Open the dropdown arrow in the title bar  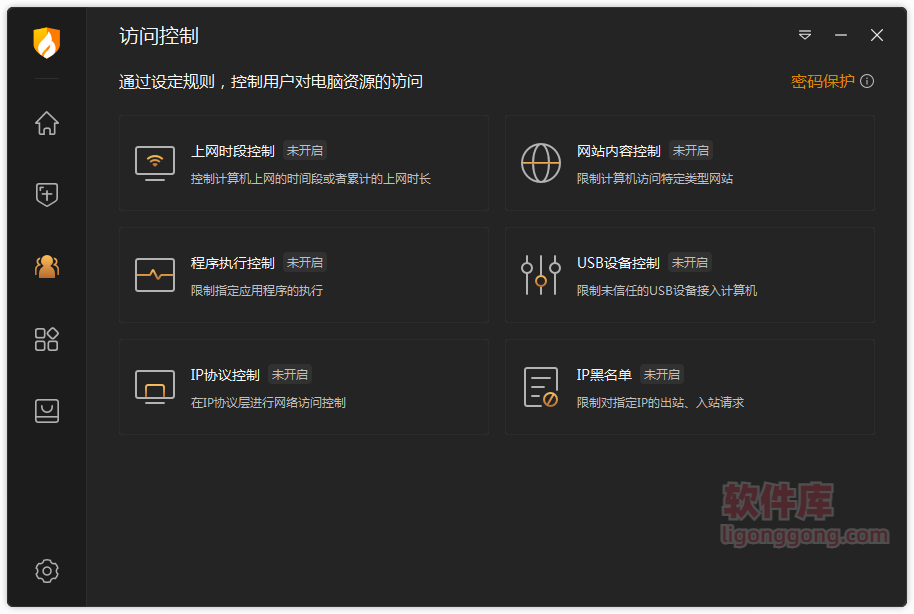pos(804,35)
